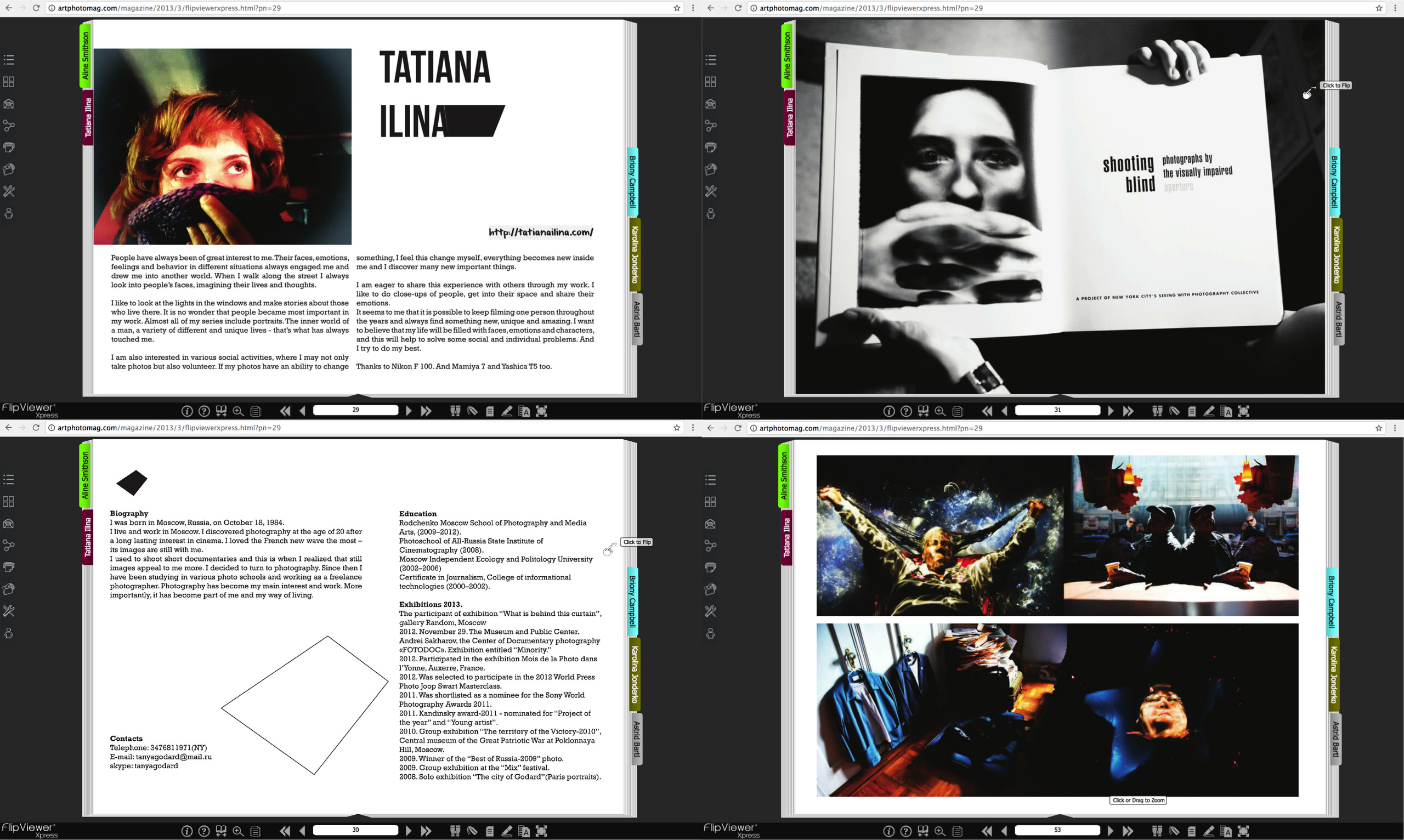Click page number field showing 31
The height and width of the screenshot is (840, 1404).
coord(1057,410)
